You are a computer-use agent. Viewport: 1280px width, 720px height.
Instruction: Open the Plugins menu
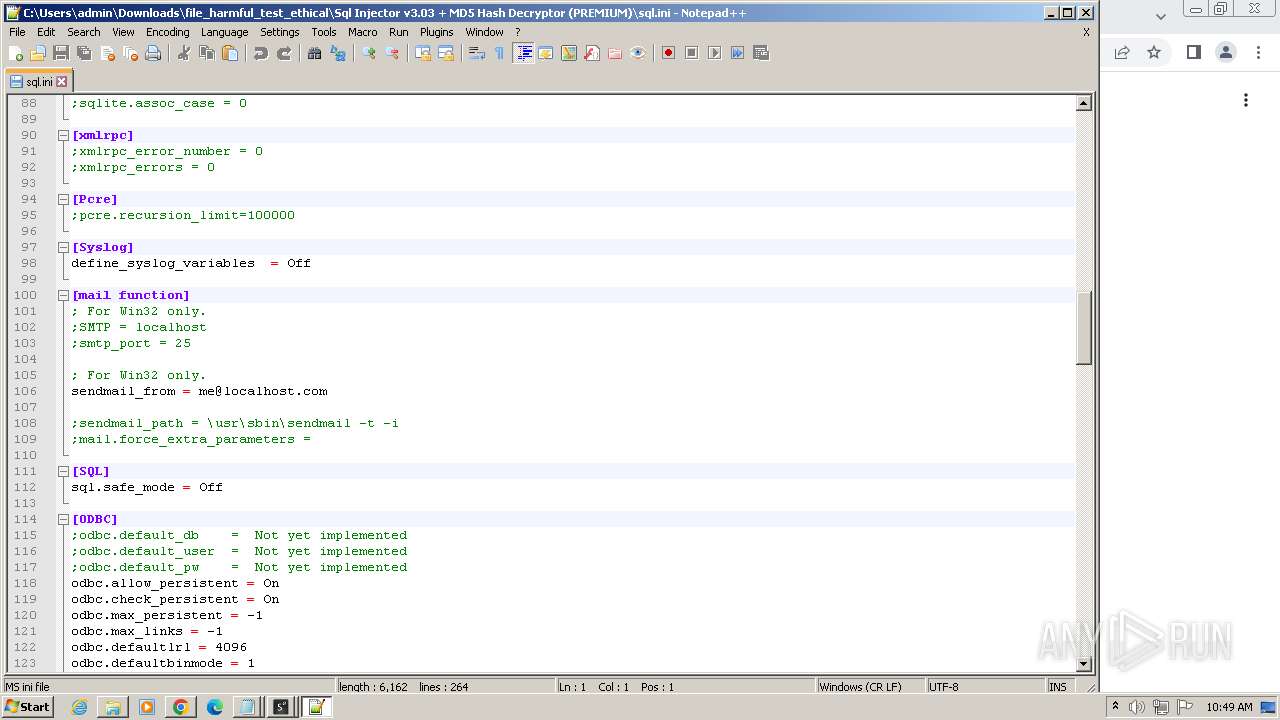[x=436, y=32]
